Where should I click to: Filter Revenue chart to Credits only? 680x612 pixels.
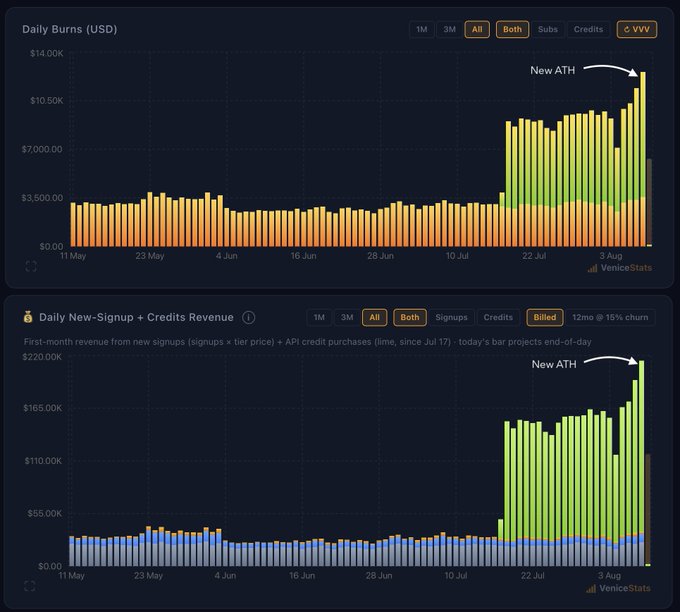498,317
